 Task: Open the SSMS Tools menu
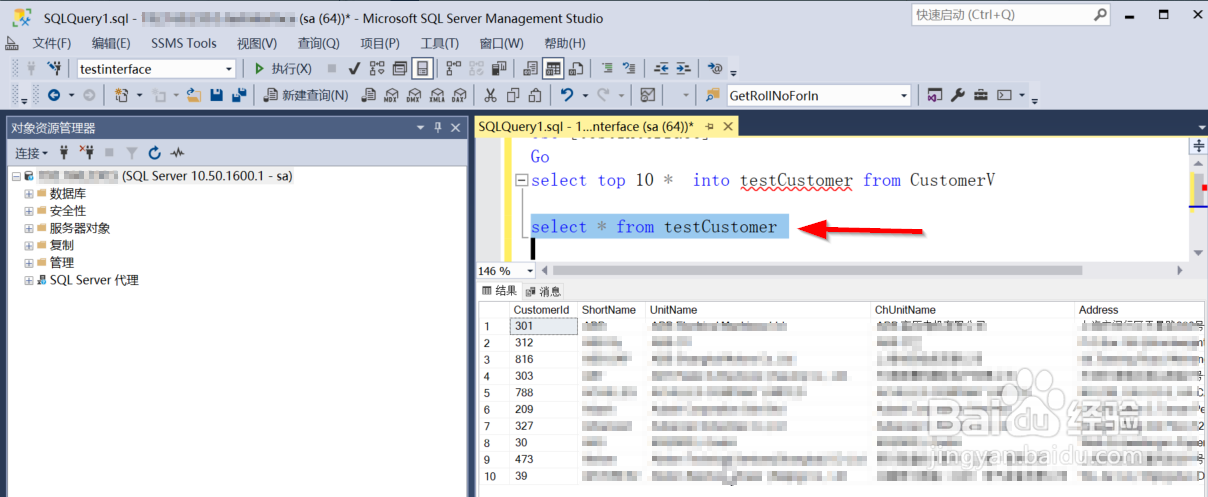point(184,43)
